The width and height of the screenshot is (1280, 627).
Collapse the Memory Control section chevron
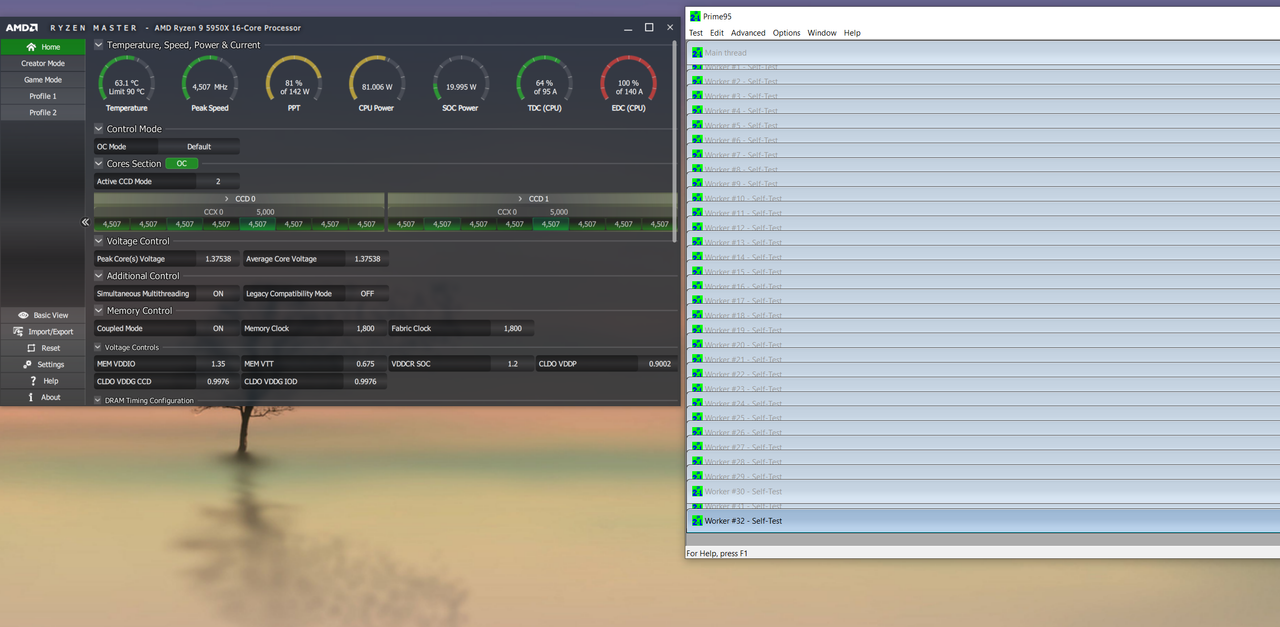[x=98, y=311]
